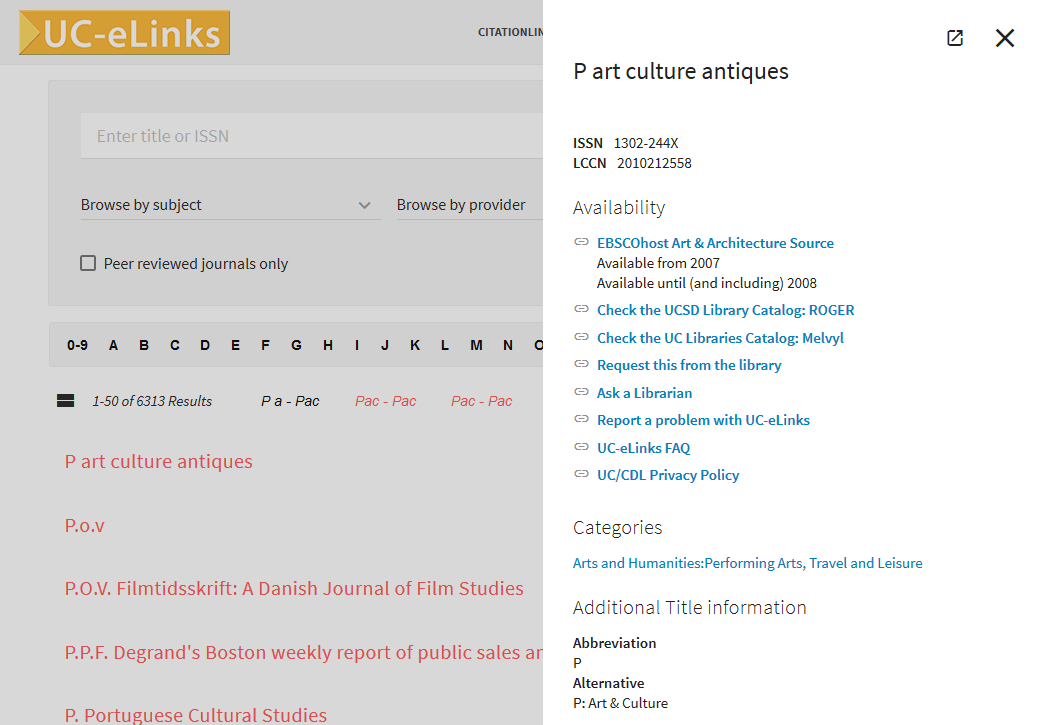Check the UCSD Library Catalog: ROGER
This screenshot has height=725, width=1040.
[726, 310]
